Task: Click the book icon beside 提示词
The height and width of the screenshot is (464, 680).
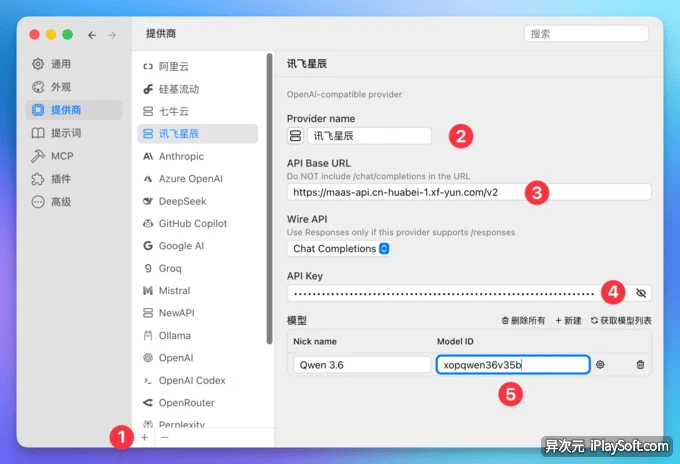Action: [38, 133]
